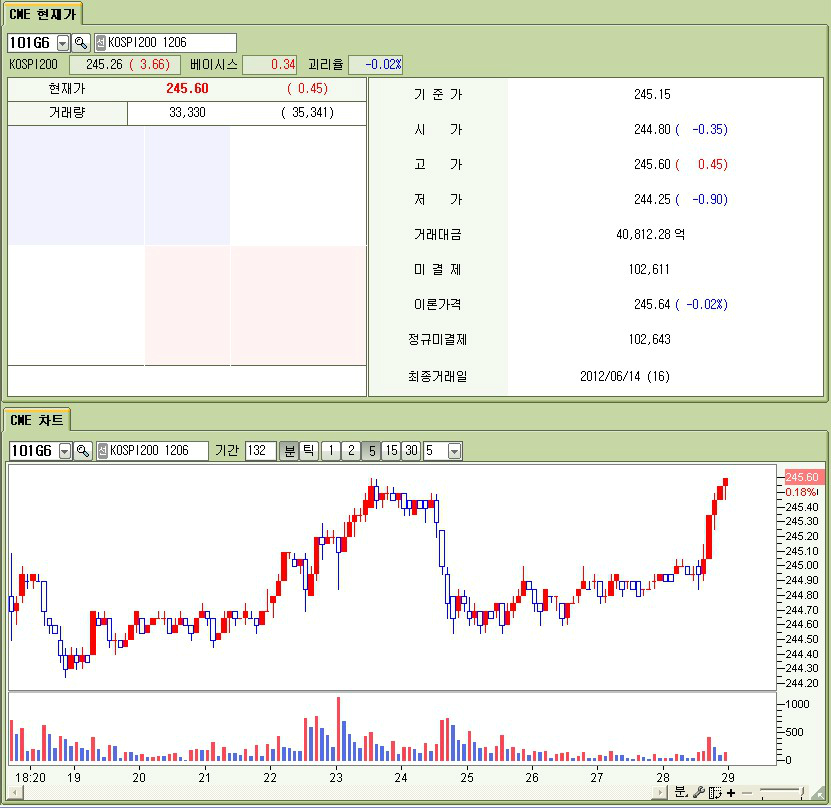Adjust the chart zoom slider handle
Viewport: 831px width, 808px height.
coord(802,792)
